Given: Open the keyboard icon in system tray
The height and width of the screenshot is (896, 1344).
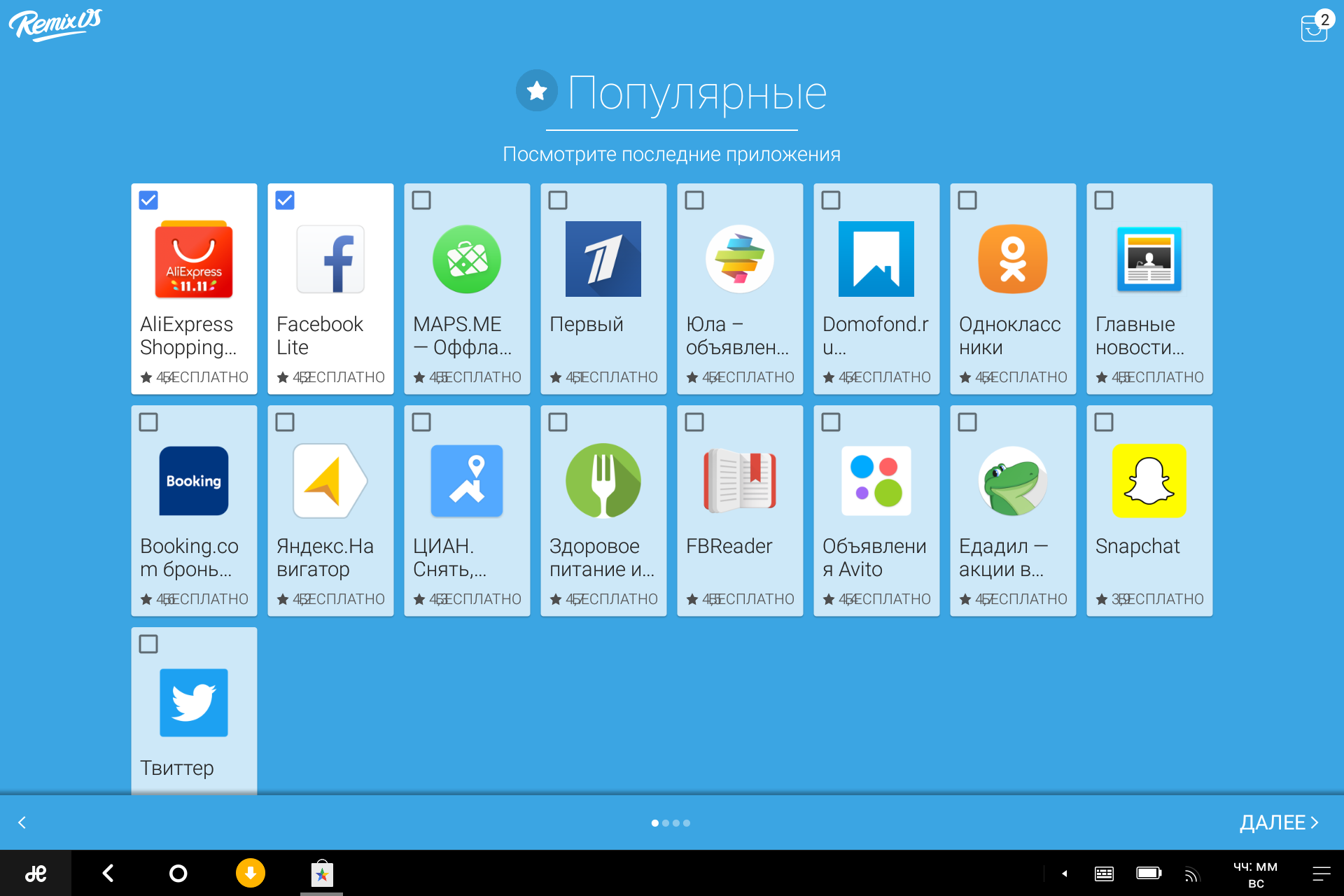Looking at the screenshot, I should [1104, 874].
